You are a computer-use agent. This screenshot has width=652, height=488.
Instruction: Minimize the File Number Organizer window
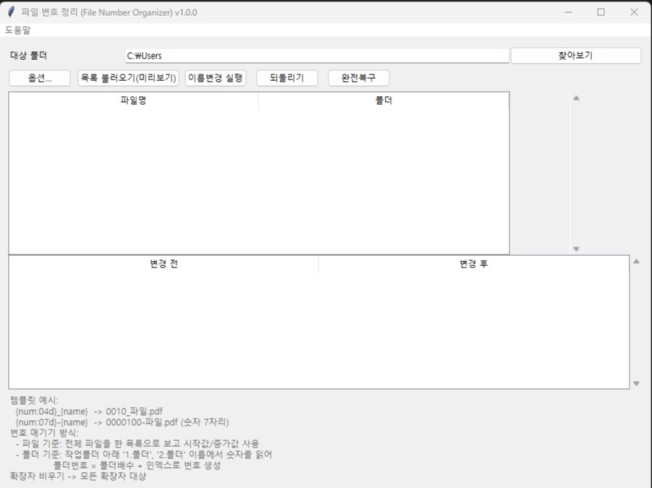(x=568, y=12)
